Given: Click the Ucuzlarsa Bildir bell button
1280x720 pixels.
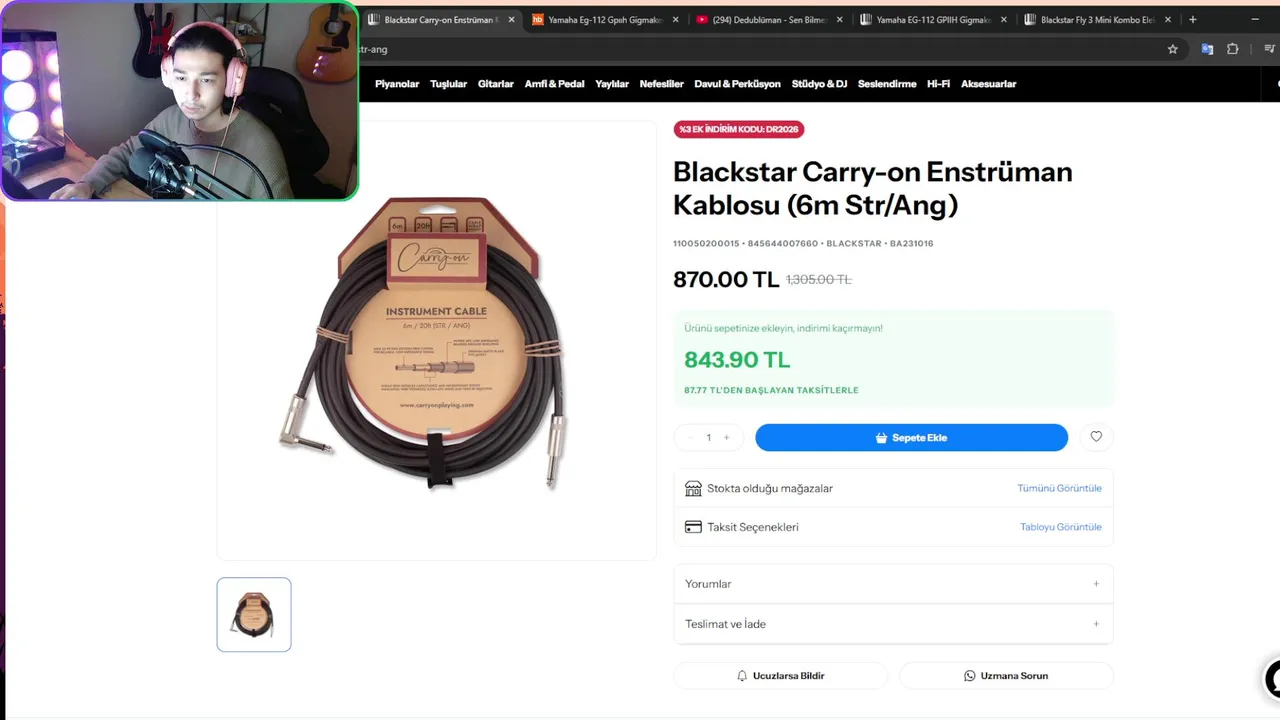Looking at the screenshot, I should pyautogui.click(x=780, y=676).
